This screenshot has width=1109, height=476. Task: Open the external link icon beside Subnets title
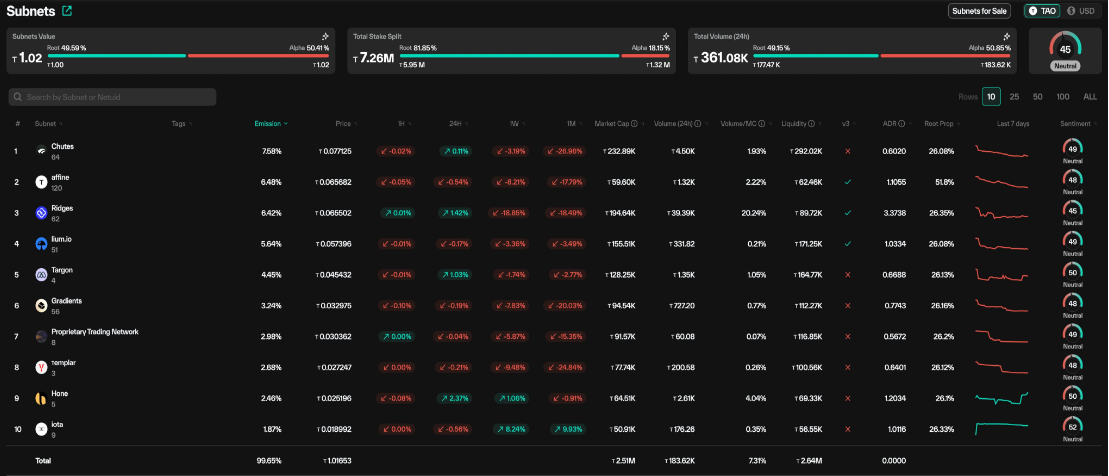click(x=67, y=11)
